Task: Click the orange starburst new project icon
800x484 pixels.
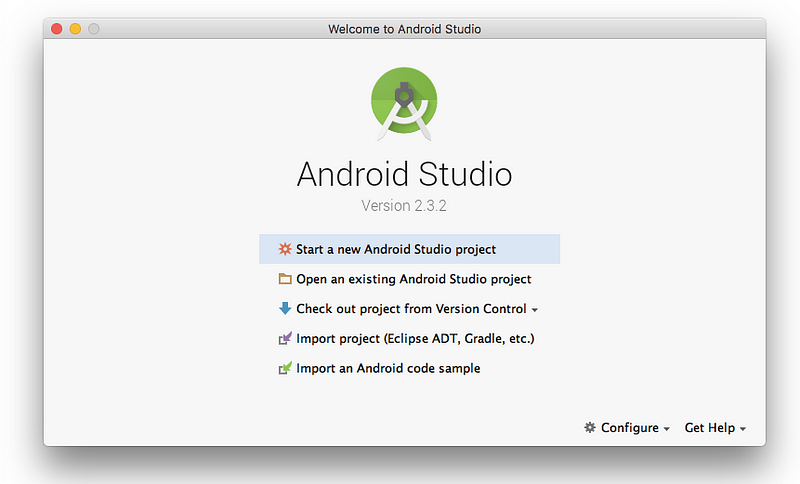Action: click(285, 249)
